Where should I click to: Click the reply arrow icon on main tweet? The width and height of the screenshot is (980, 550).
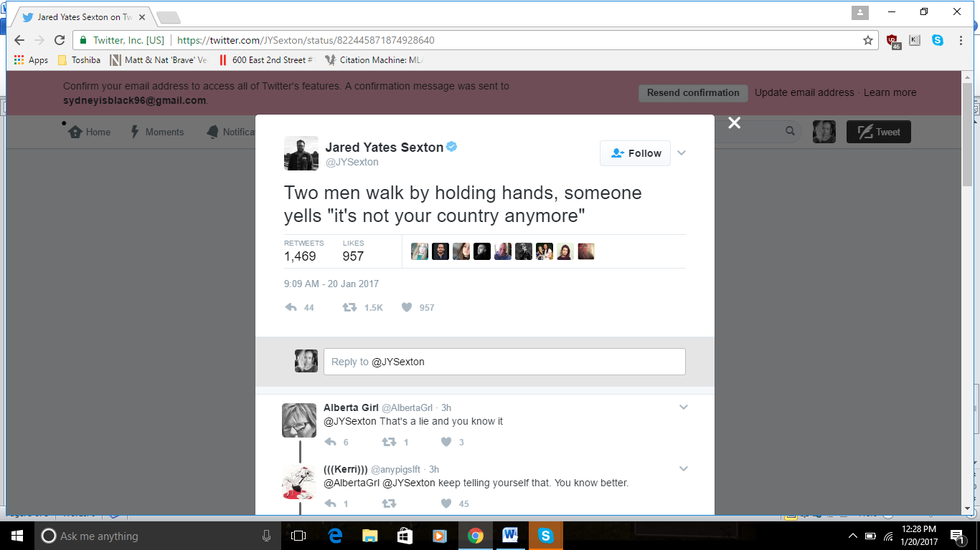pos(291,308)
